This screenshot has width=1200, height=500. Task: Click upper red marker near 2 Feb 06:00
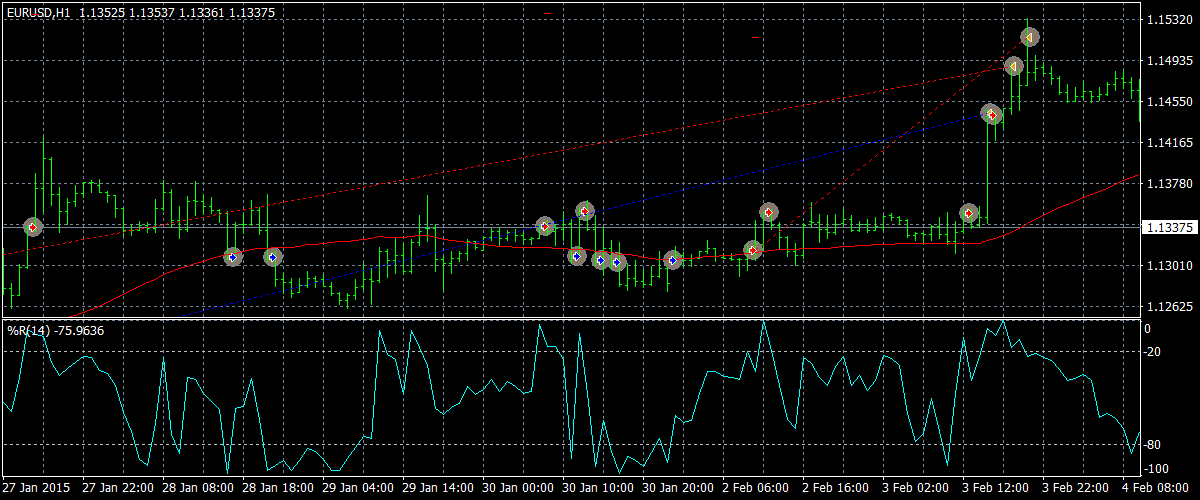[768, 212]
